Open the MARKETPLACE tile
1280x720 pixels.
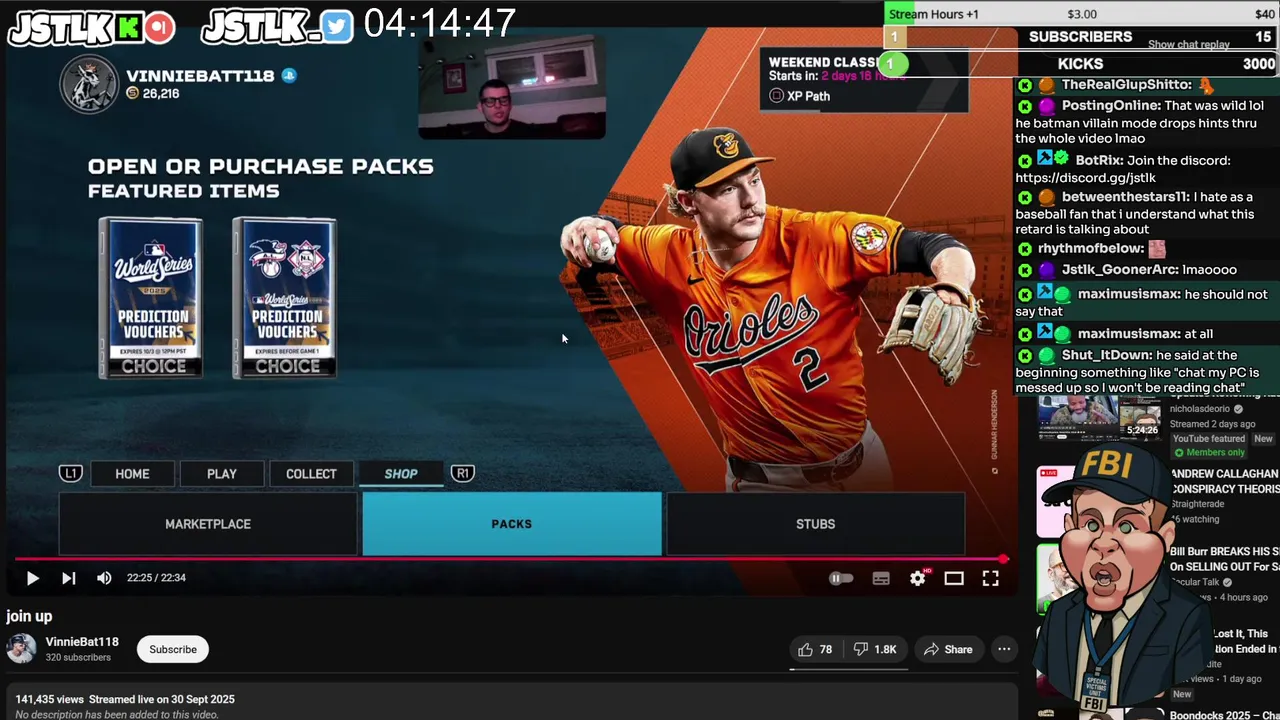208,524
